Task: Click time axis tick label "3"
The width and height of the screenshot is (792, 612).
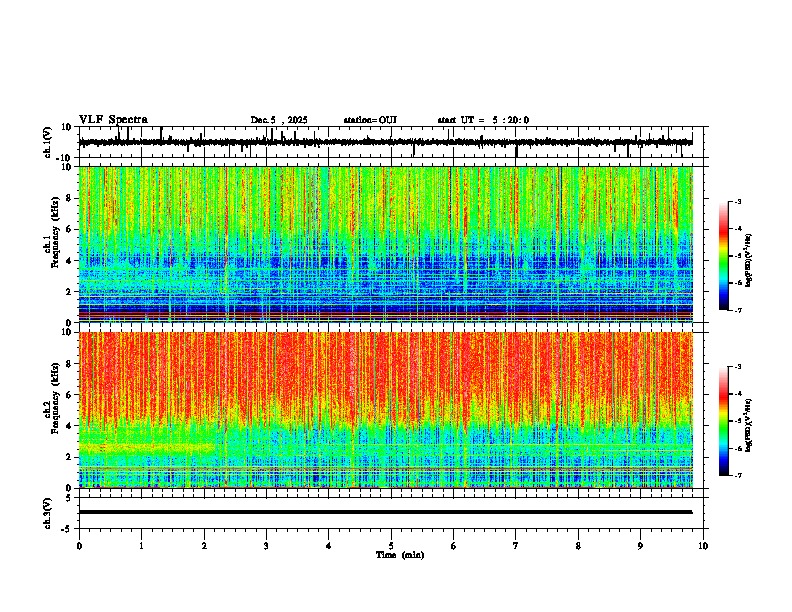Action: pos(266,546)
